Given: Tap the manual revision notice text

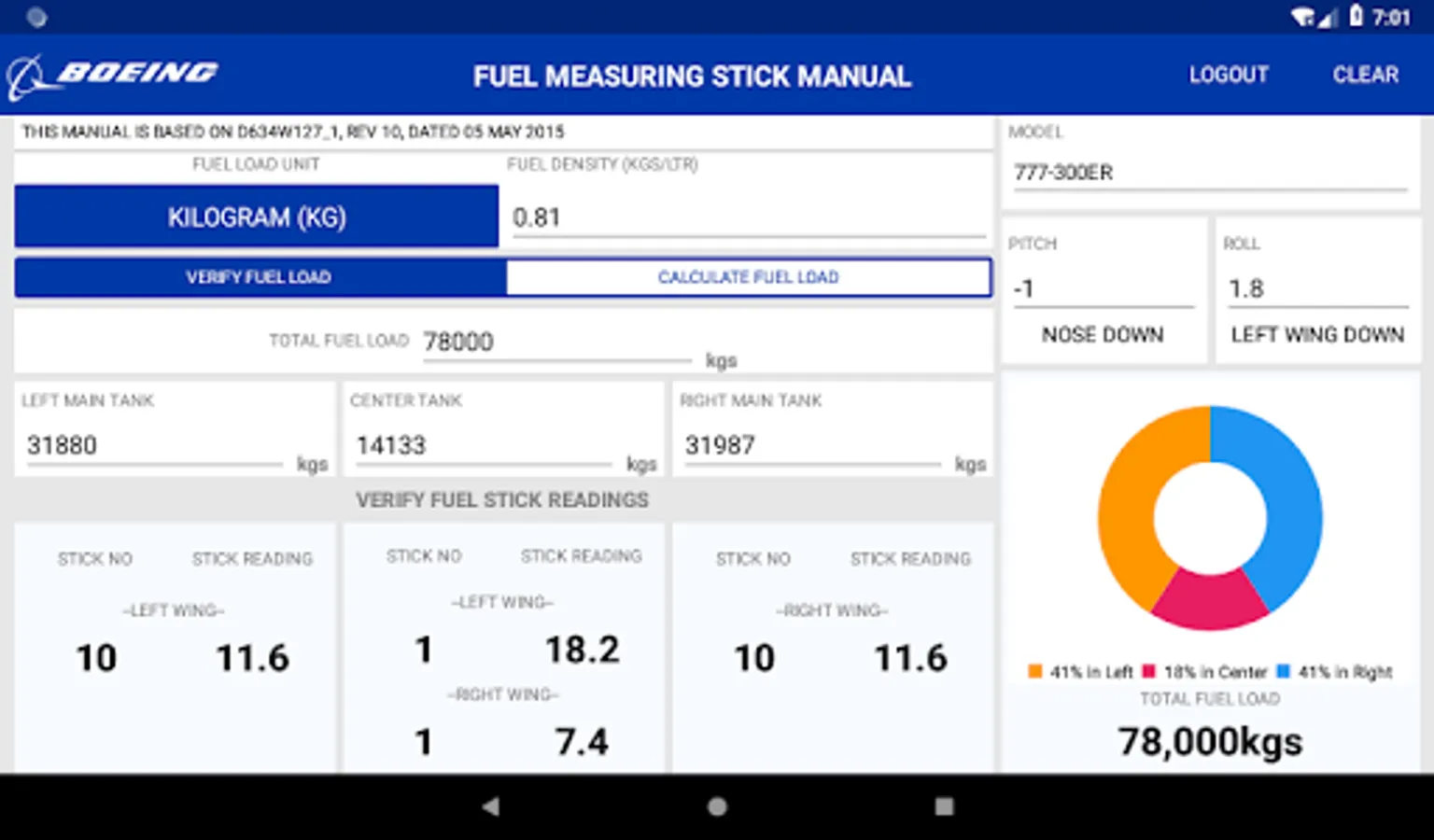Looking at the screenshot, I should tap(293, 132).
